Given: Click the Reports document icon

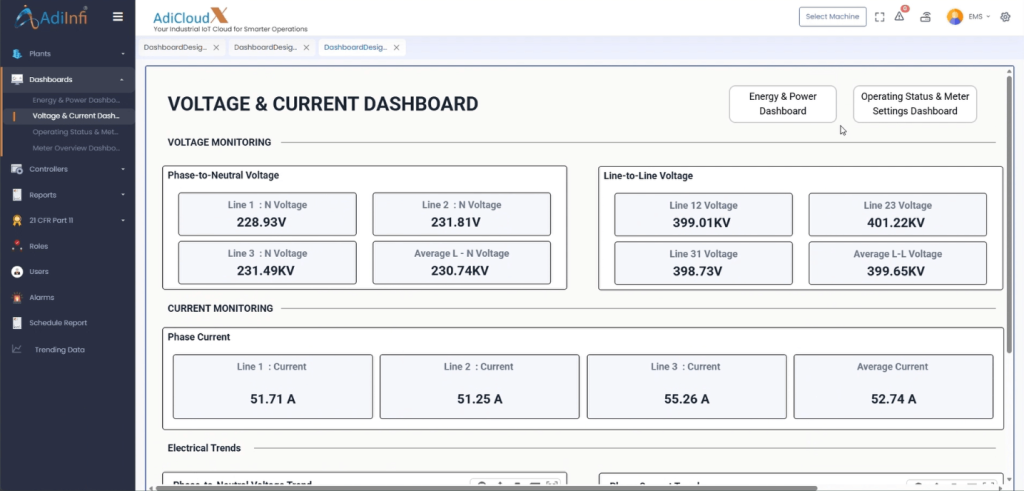Looking at the screenshot, I should (17, 195).
